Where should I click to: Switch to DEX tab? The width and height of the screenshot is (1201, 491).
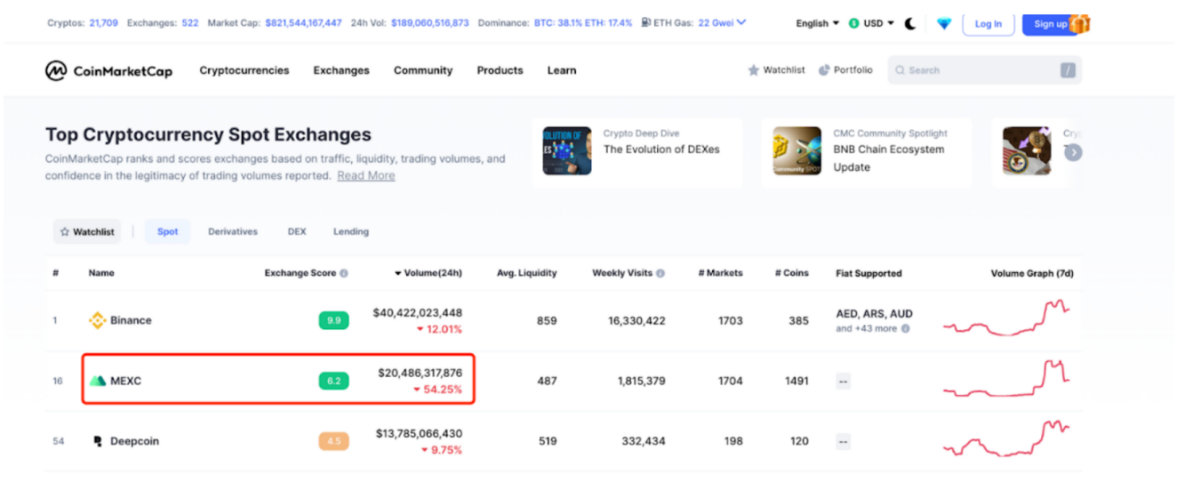click(x=297, y=232)
